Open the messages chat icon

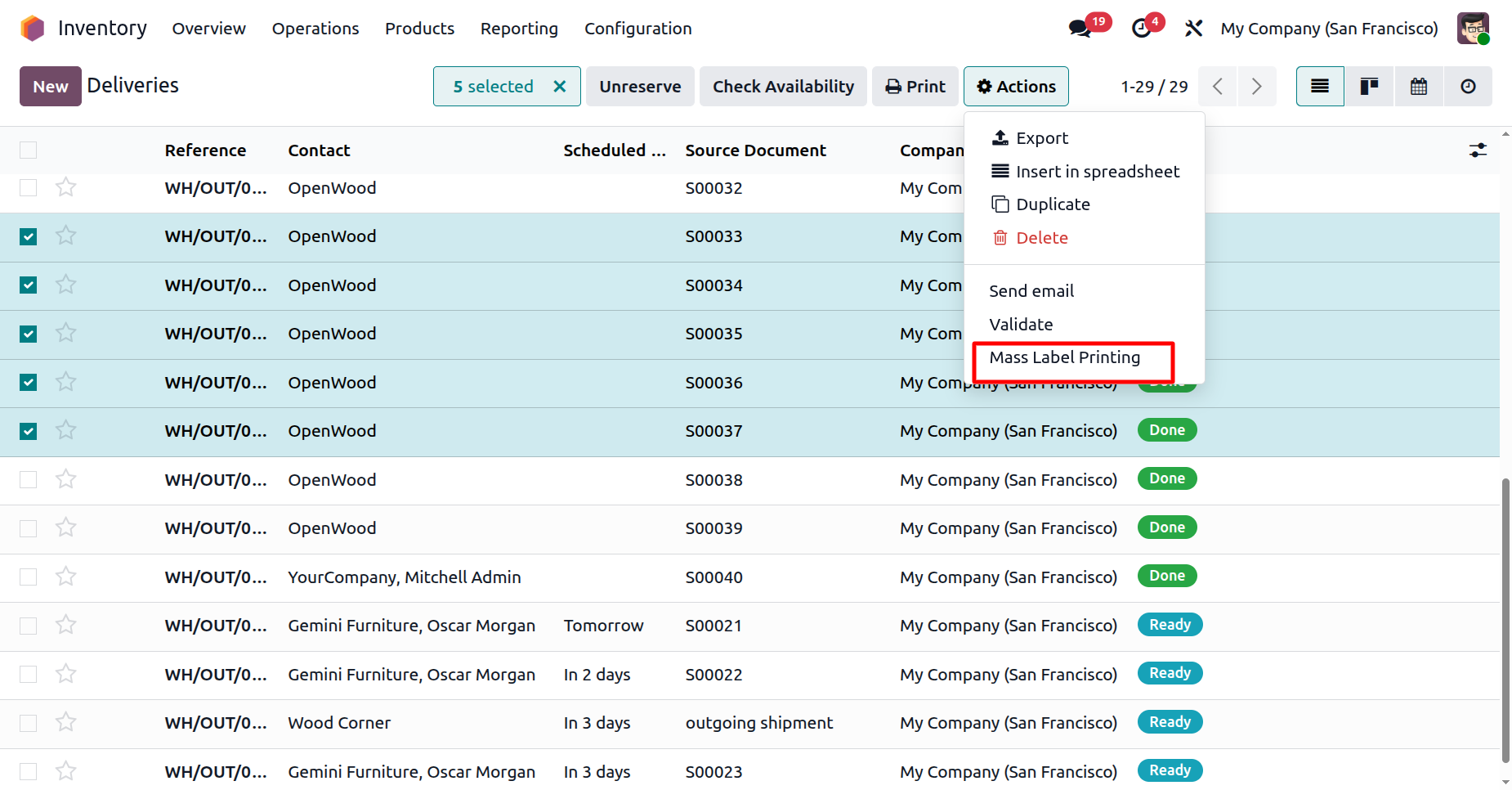pos(1080,29)
